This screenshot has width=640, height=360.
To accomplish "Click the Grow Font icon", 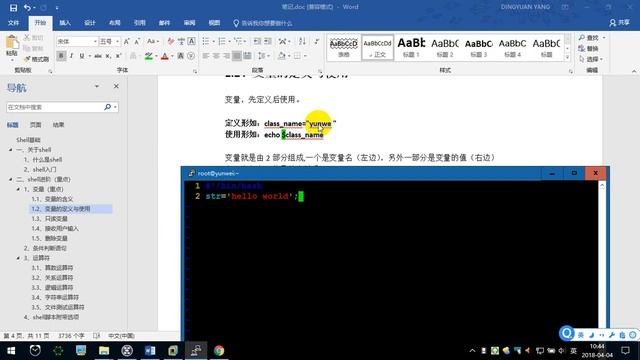I will pyautogui.click(x=127, y=41).
